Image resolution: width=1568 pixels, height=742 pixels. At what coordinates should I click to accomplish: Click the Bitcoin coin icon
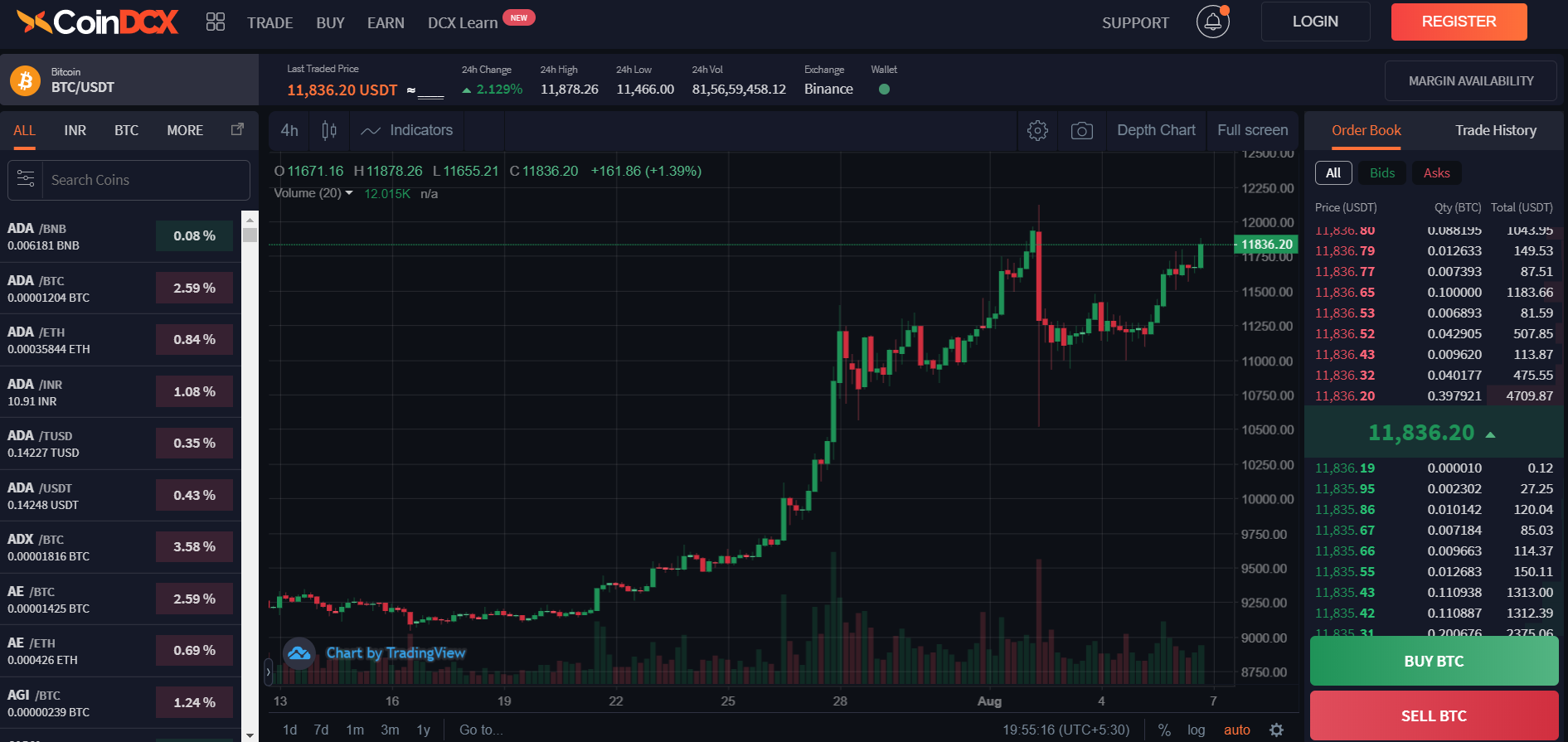pyautogui.click(x=25, y=80)
